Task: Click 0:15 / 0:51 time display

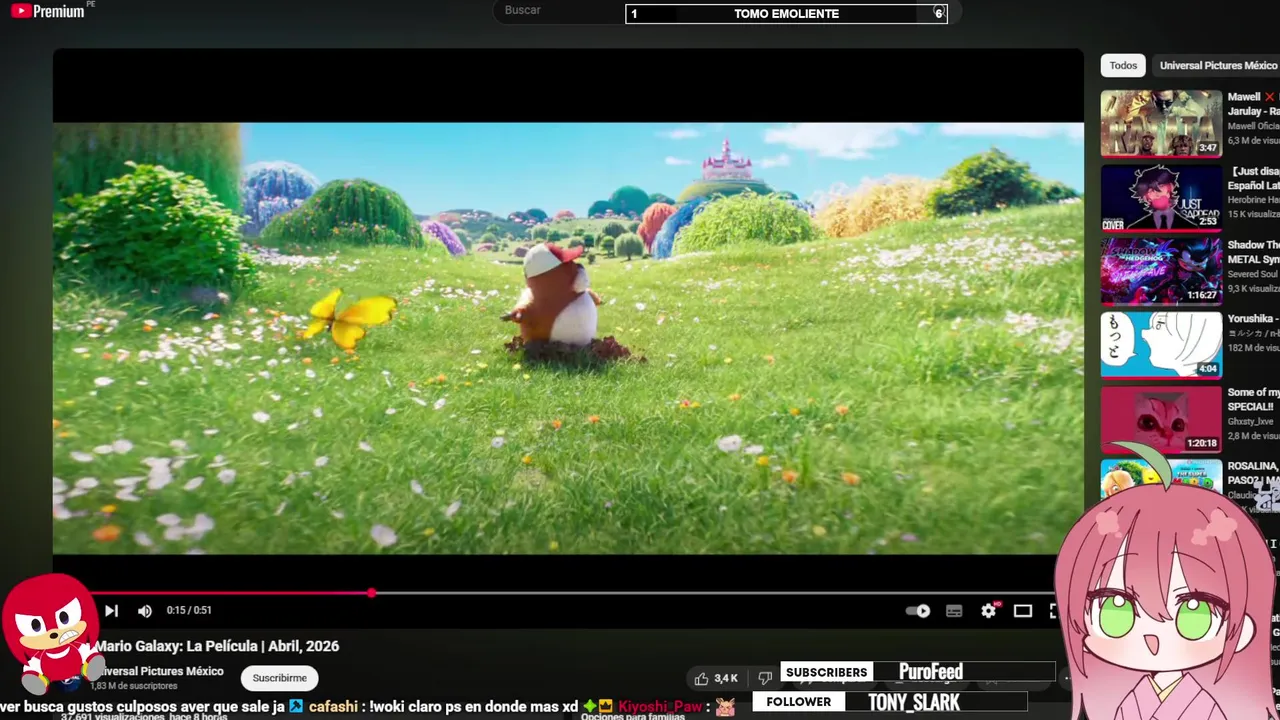Action: [189, 610]
